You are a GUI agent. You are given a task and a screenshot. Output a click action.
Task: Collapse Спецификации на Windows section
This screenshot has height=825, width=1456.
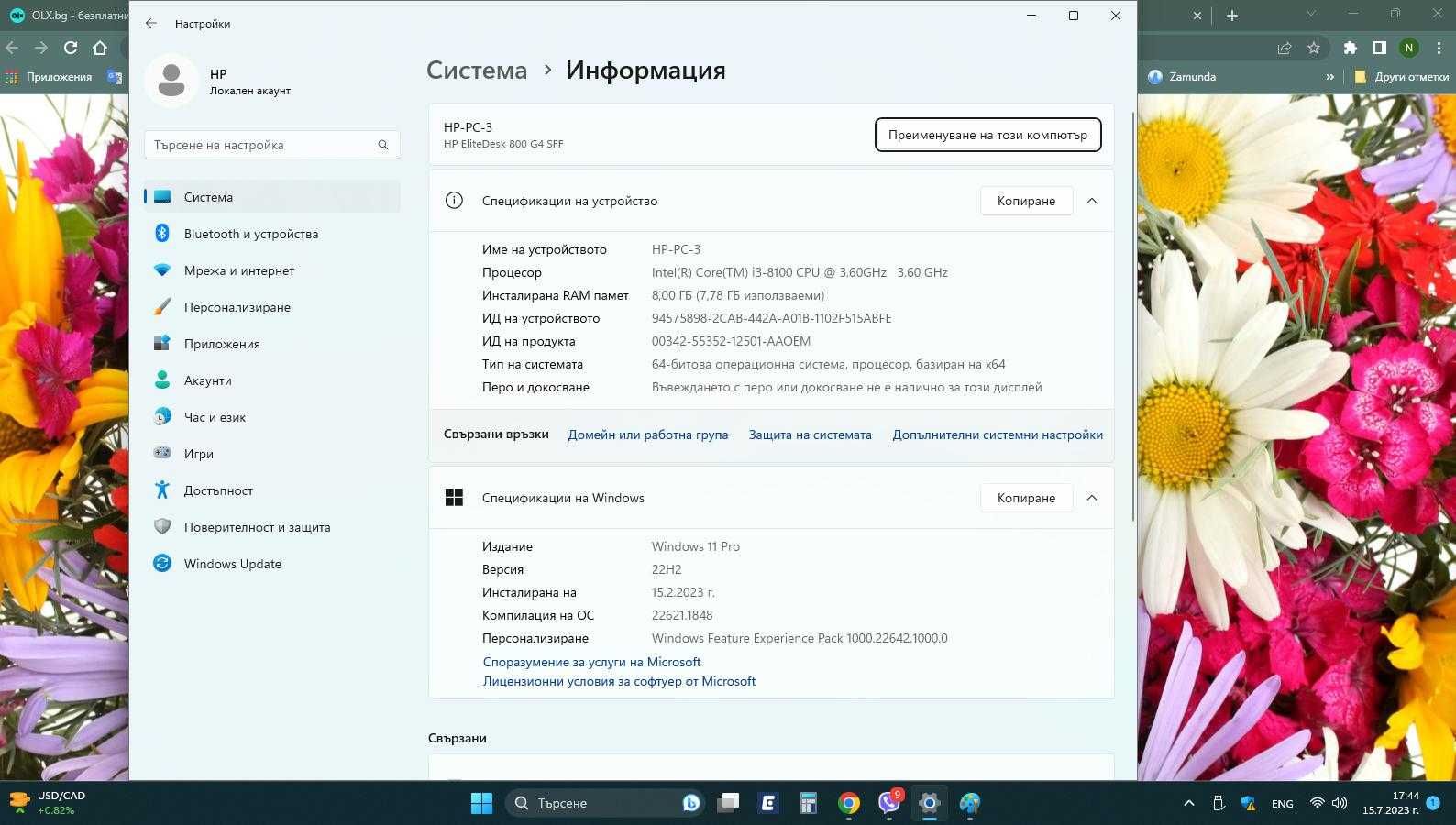pos(1092,498)
